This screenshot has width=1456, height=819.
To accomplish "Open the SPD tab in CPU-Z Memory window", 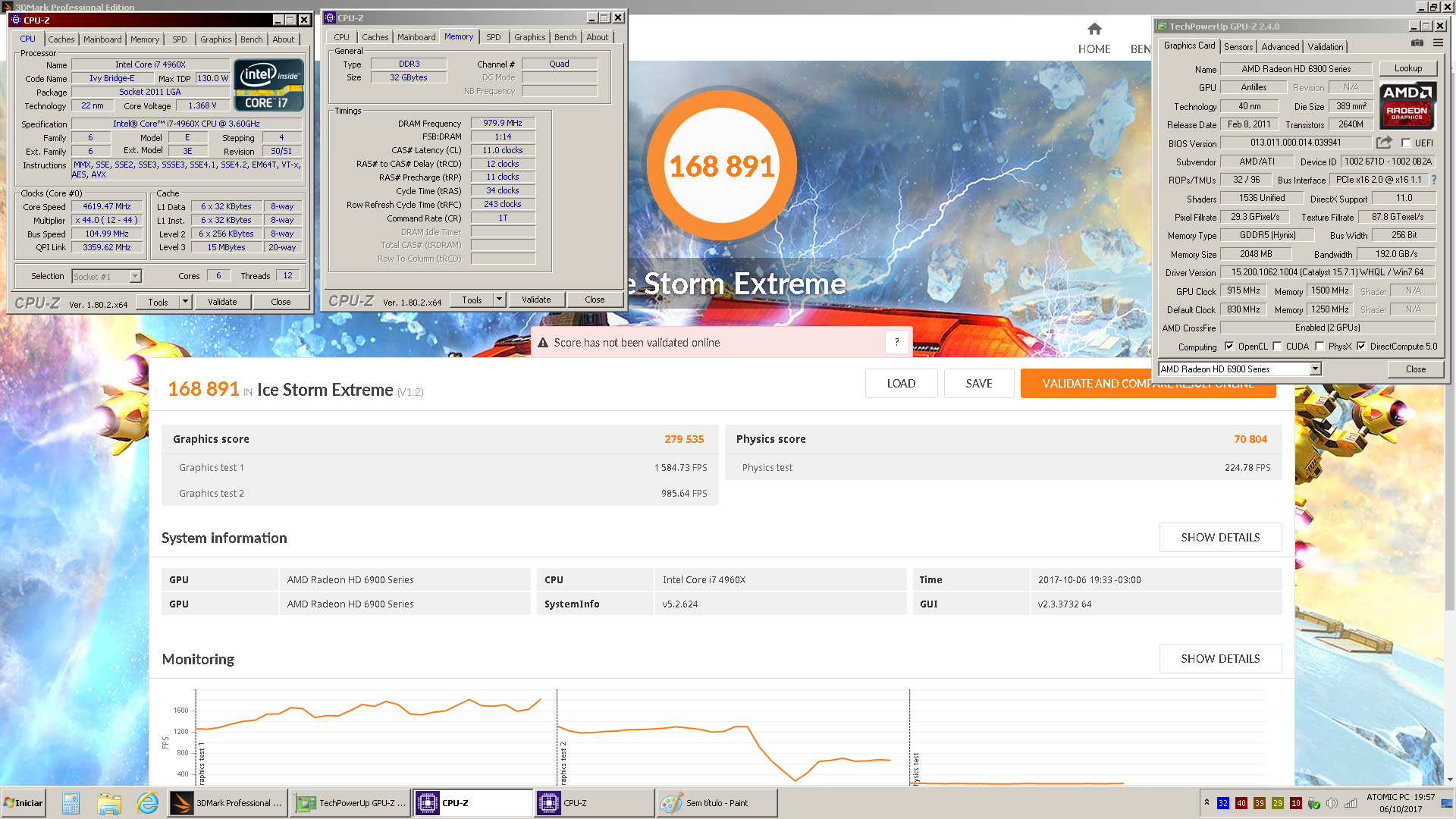I will pos(494,37).
